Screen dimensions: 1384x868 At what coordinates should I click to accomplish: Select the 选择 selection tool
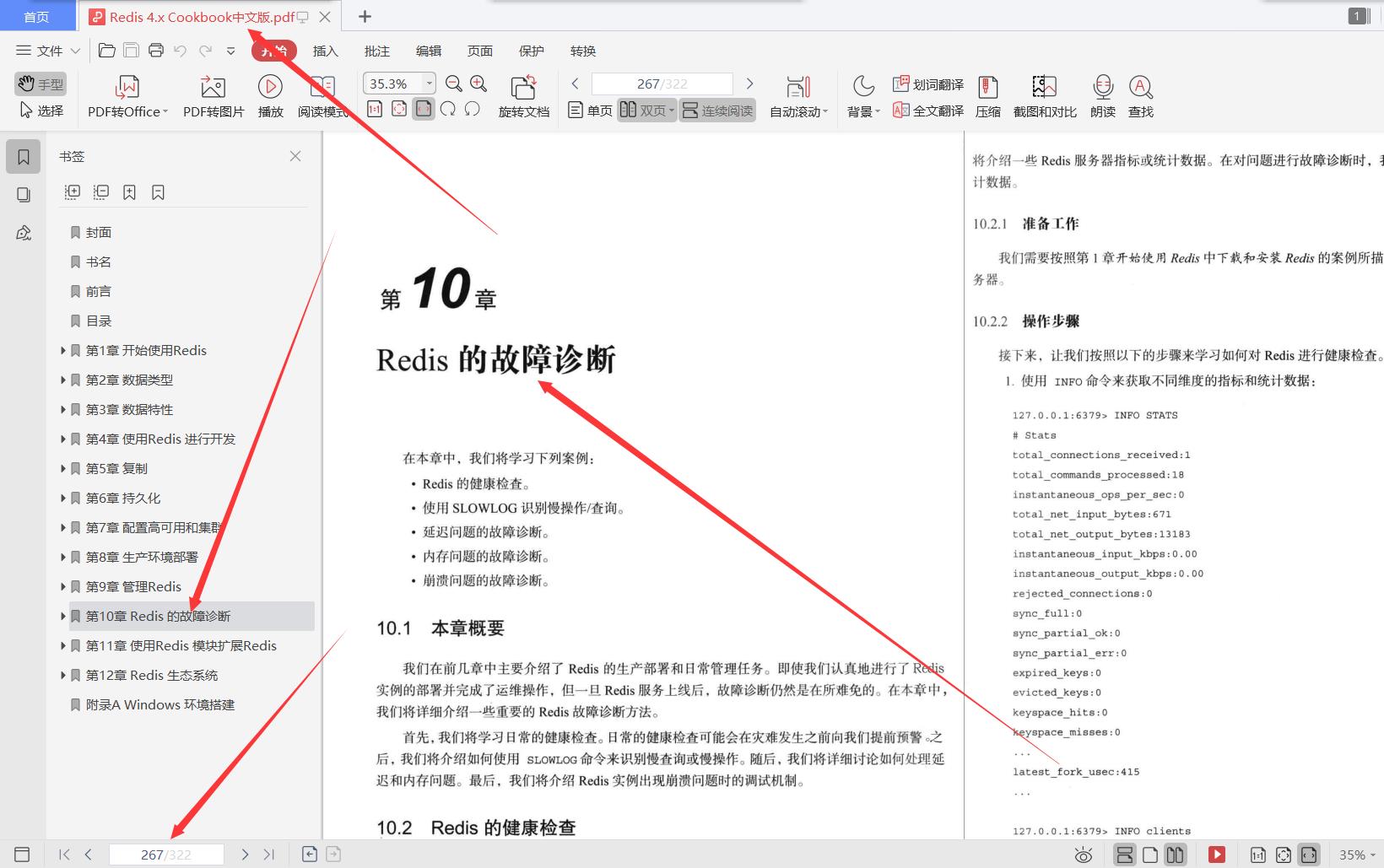coord(41,111)
